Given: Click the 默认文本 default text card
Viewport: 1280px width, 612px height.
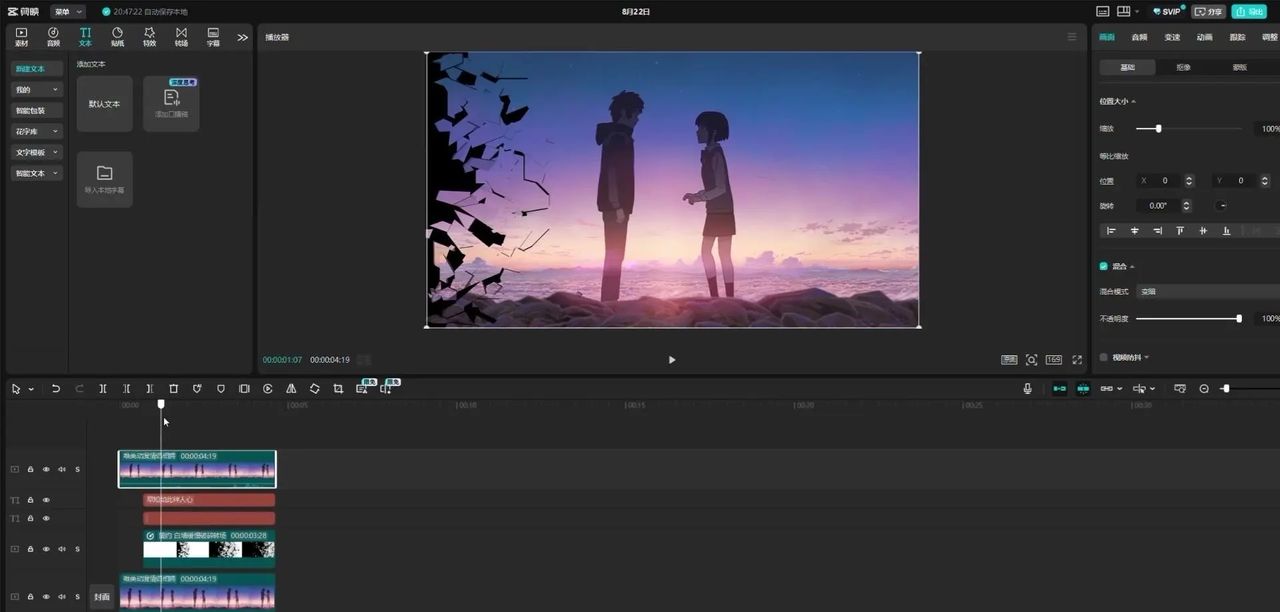Looking at the screenshot, I should point(104,104).
